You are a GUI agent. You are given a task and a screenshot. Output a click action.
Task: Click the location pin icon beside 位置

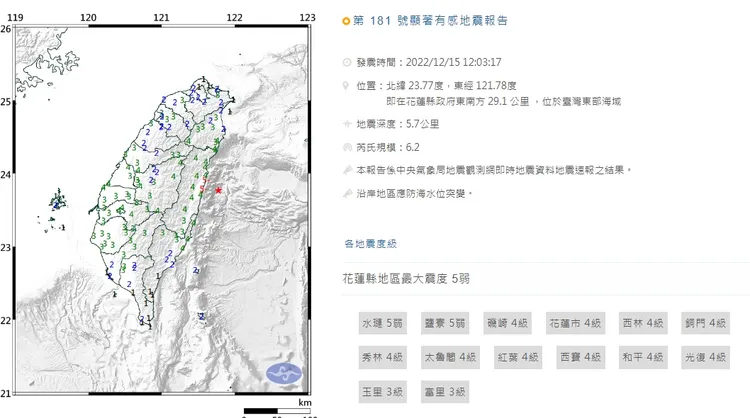point(346,86)
